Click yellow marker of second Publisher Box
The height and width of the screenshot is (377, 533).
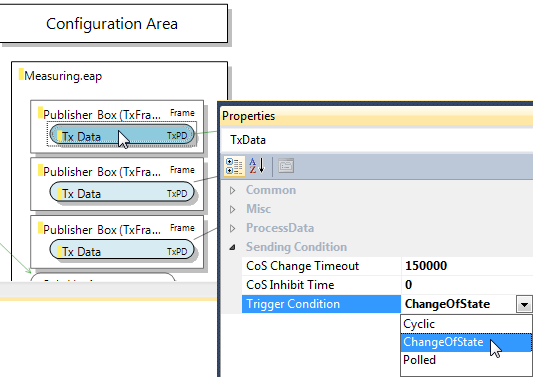coord(40,170)
